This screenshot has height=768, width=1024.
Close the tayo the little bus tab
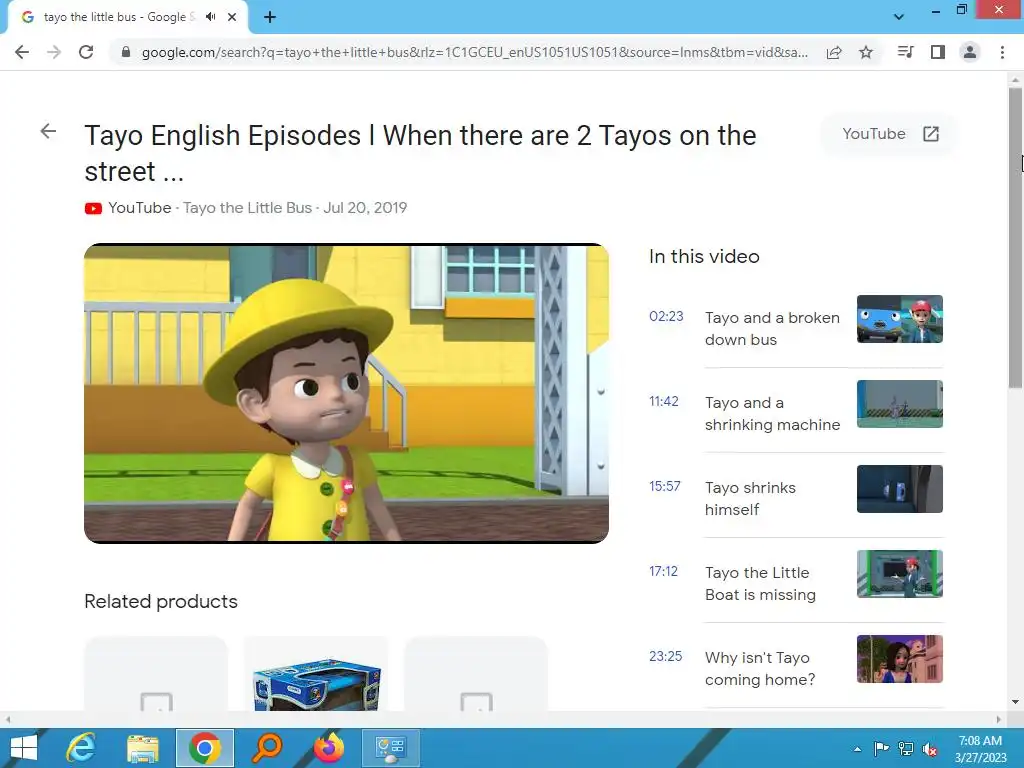click(232, 17)
